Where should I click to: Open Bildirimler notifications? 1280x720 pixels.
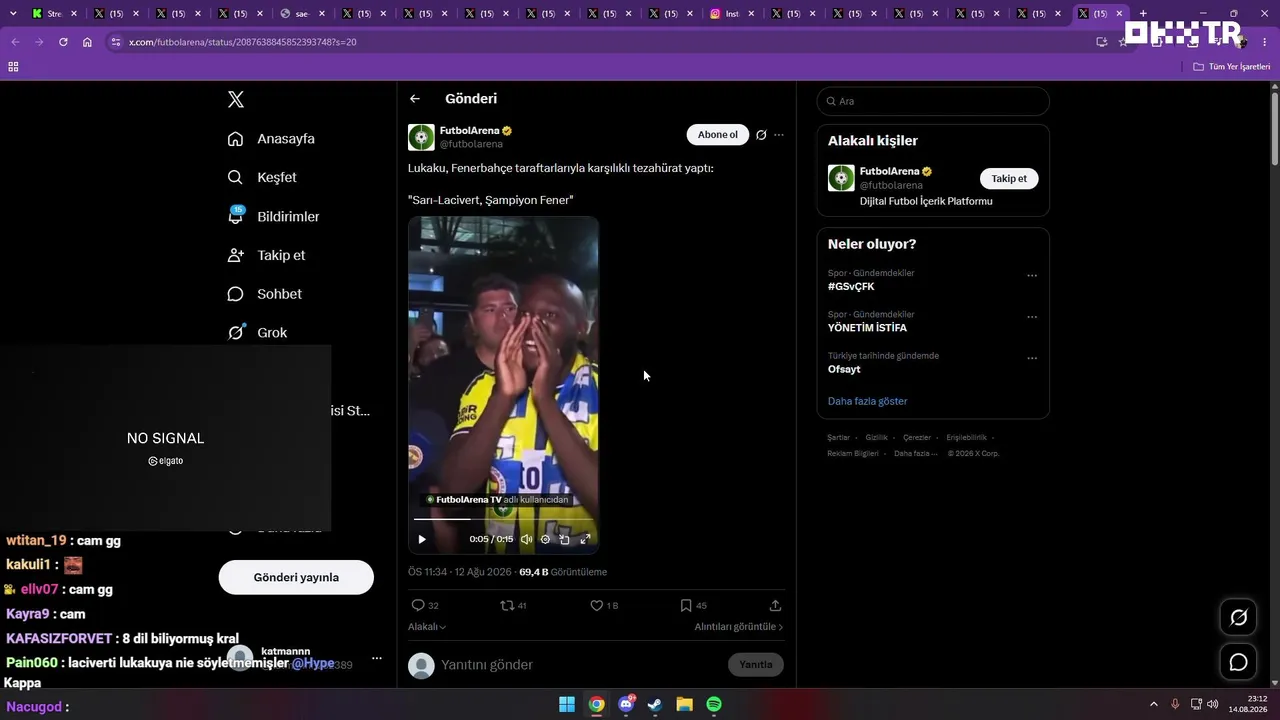point(273,216)
